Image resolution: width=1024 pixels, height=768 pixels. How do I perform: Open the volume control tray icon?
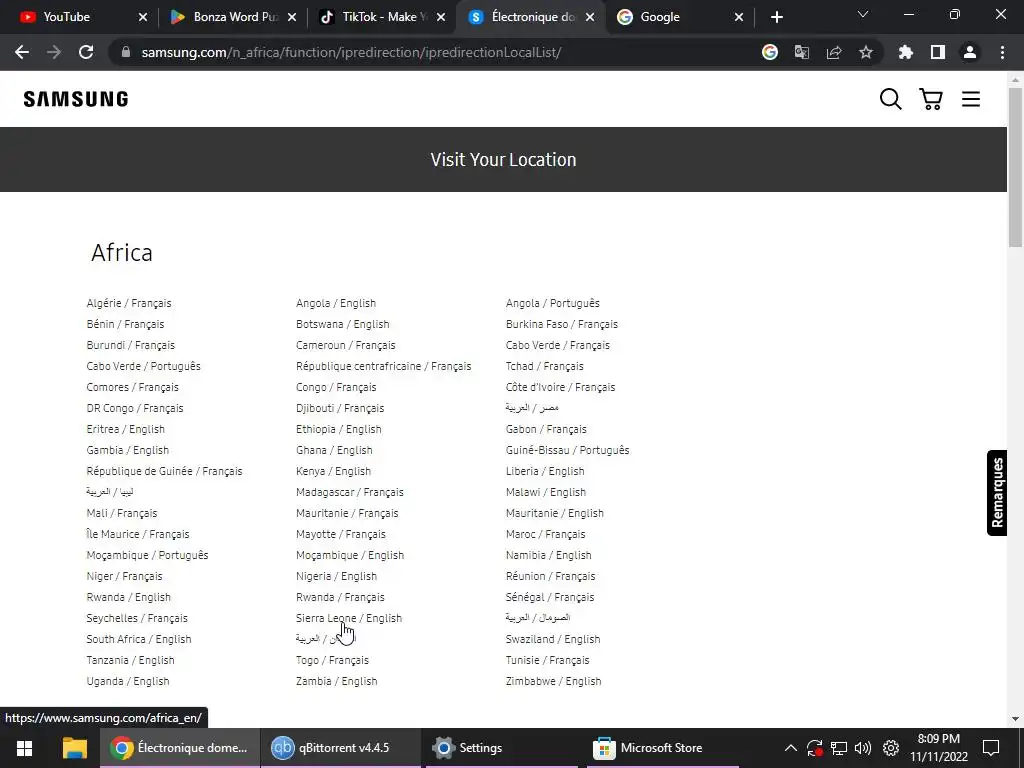[x=863, y=748]
